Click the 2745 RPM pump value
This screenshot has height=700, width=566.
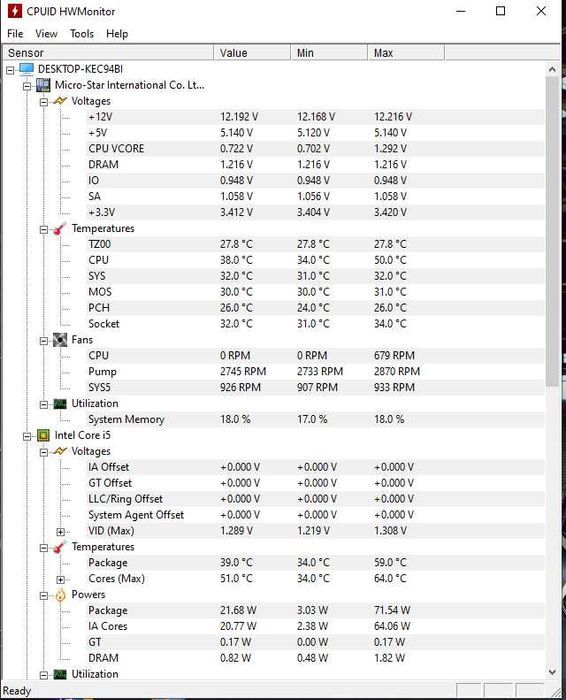(243, 371)
